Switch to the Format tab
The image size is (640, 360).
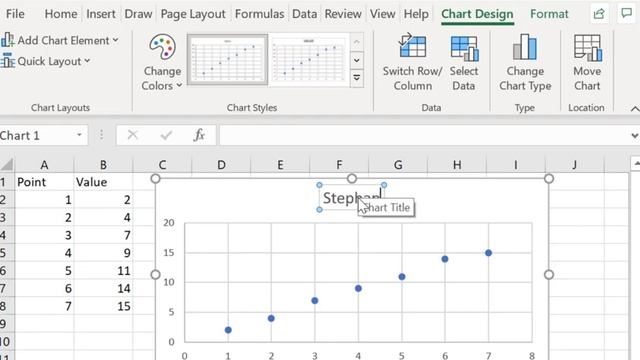(x=549, y=14)
